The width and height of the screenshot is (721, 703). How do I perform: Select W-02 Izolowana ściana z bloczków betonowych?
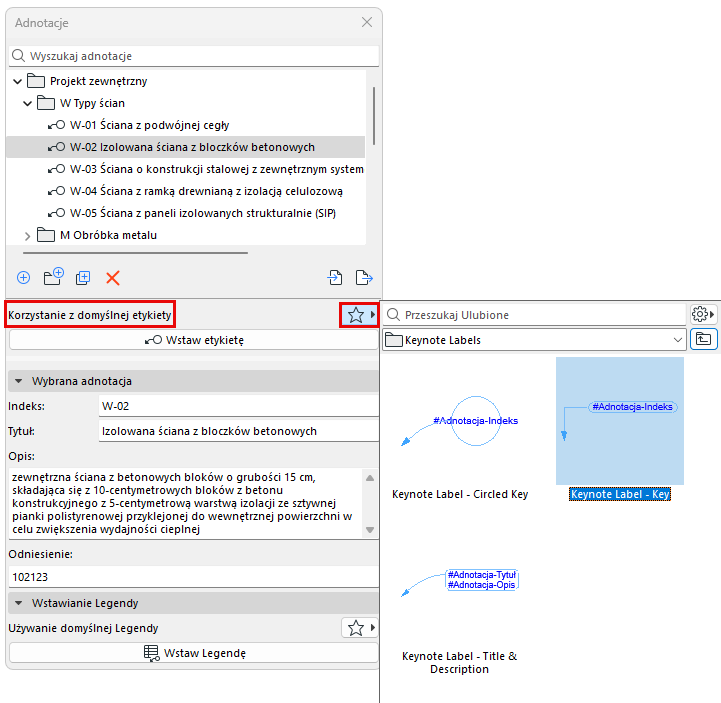pyautogui.click(x=185, y=147)
